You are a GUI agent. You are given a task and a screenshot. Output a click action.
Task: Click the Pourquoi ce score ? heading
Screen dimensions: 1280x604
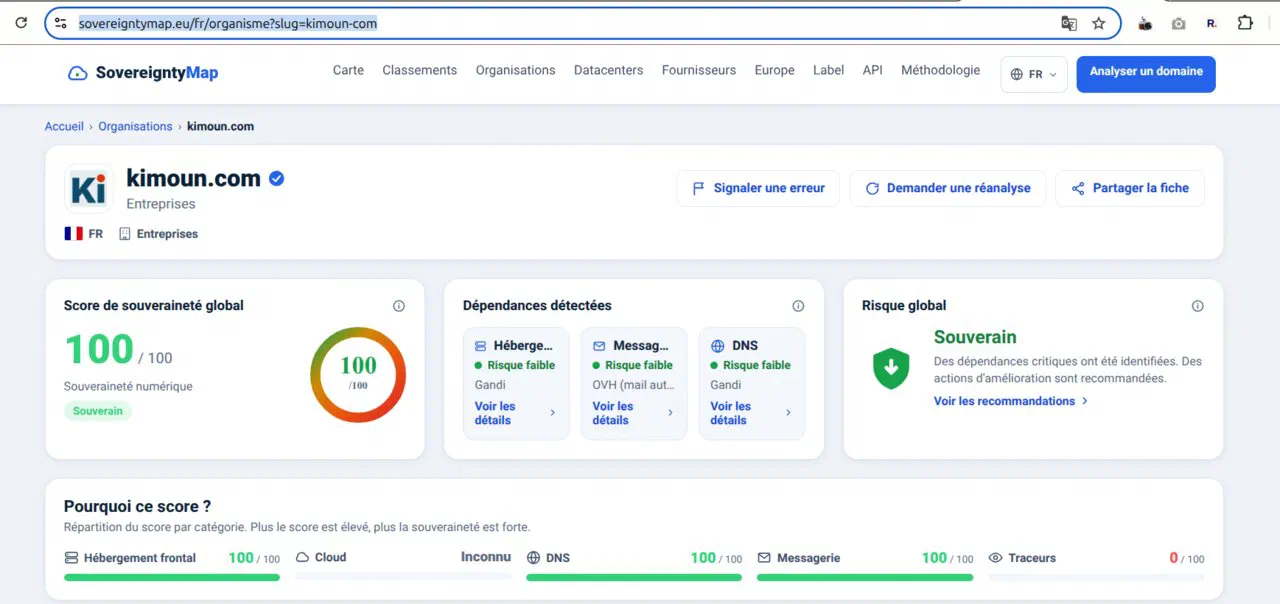click(137, 507)
